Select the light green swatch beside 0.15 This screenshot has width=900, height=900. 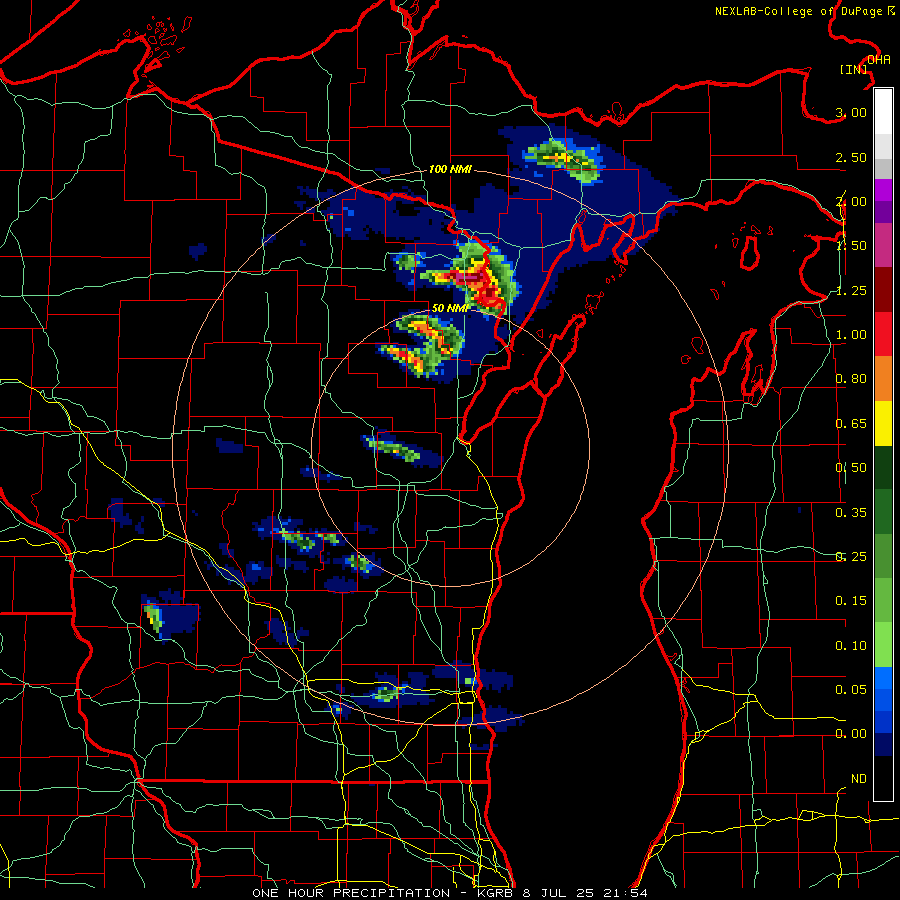coord(883,600)
